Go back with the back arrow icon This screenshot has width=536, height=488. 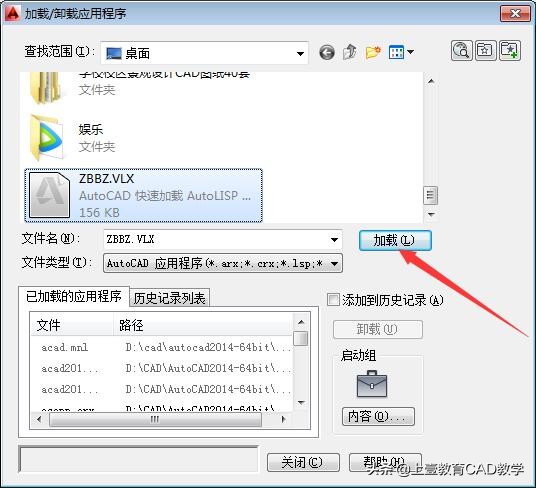tap(327, 53)
